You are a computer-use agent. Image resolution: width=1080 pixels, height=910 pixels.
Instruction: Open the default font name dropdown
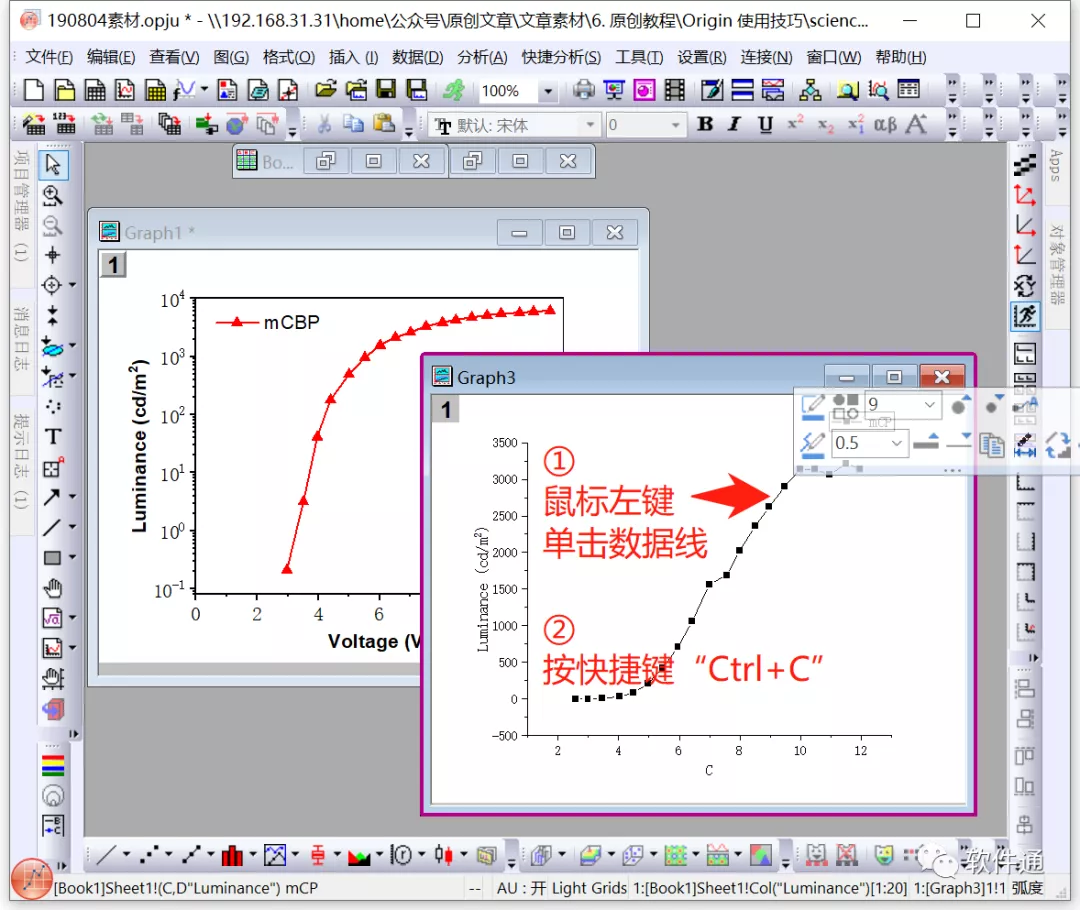pyautogui.click(x=590, y=125)
